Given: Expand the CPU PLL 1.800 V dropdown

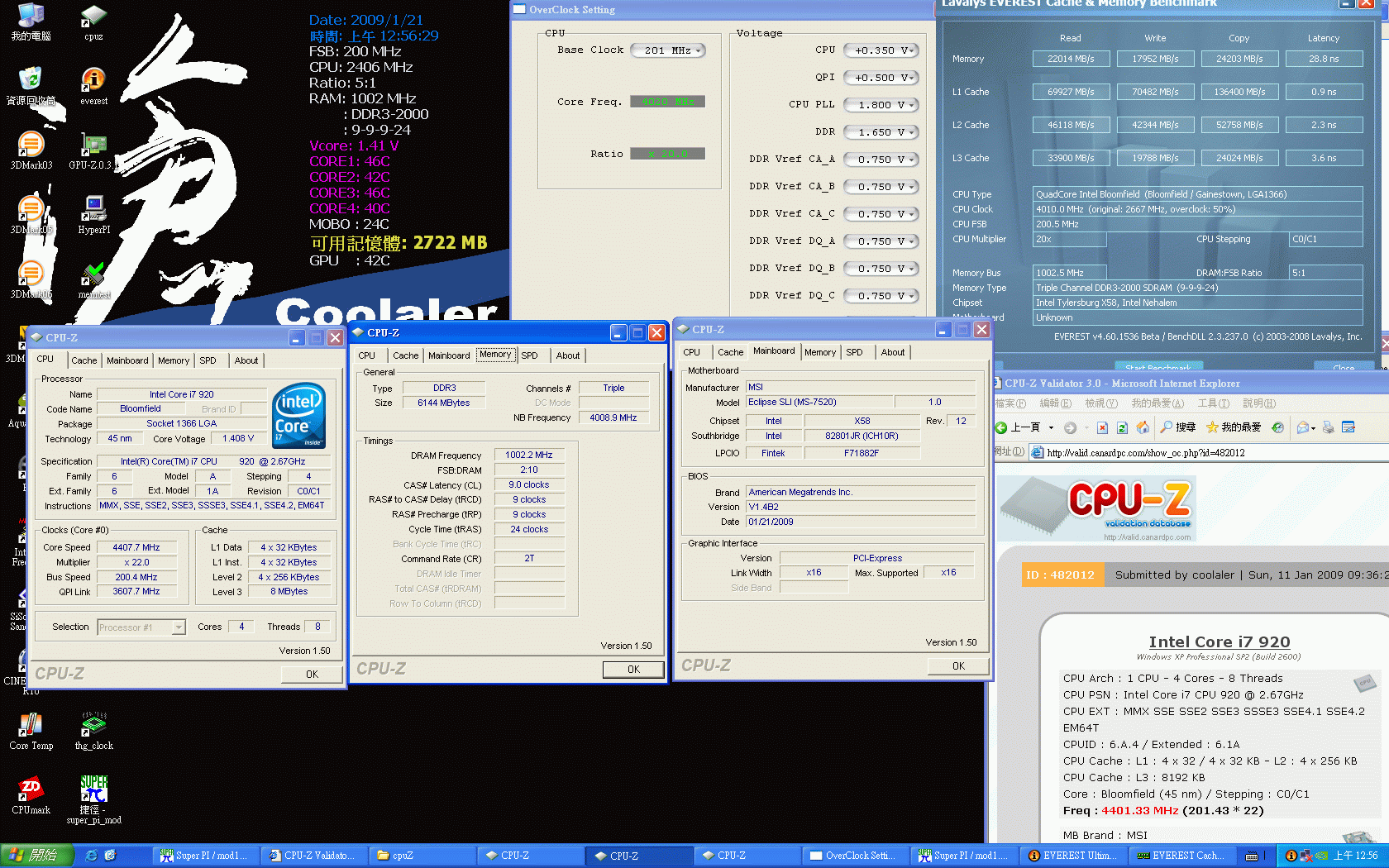Looking at the screenshot, I should click(x=912, y=105).
